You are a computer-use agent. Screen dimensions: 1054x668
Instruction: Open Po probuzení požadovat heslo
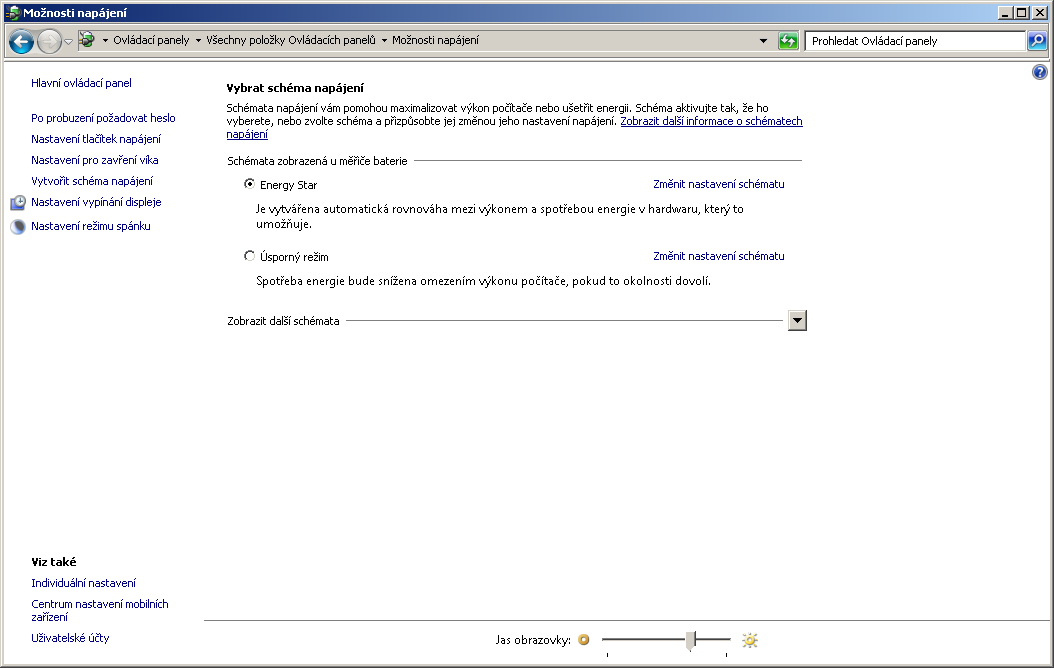pyautogui.click(x=104, y=118)
